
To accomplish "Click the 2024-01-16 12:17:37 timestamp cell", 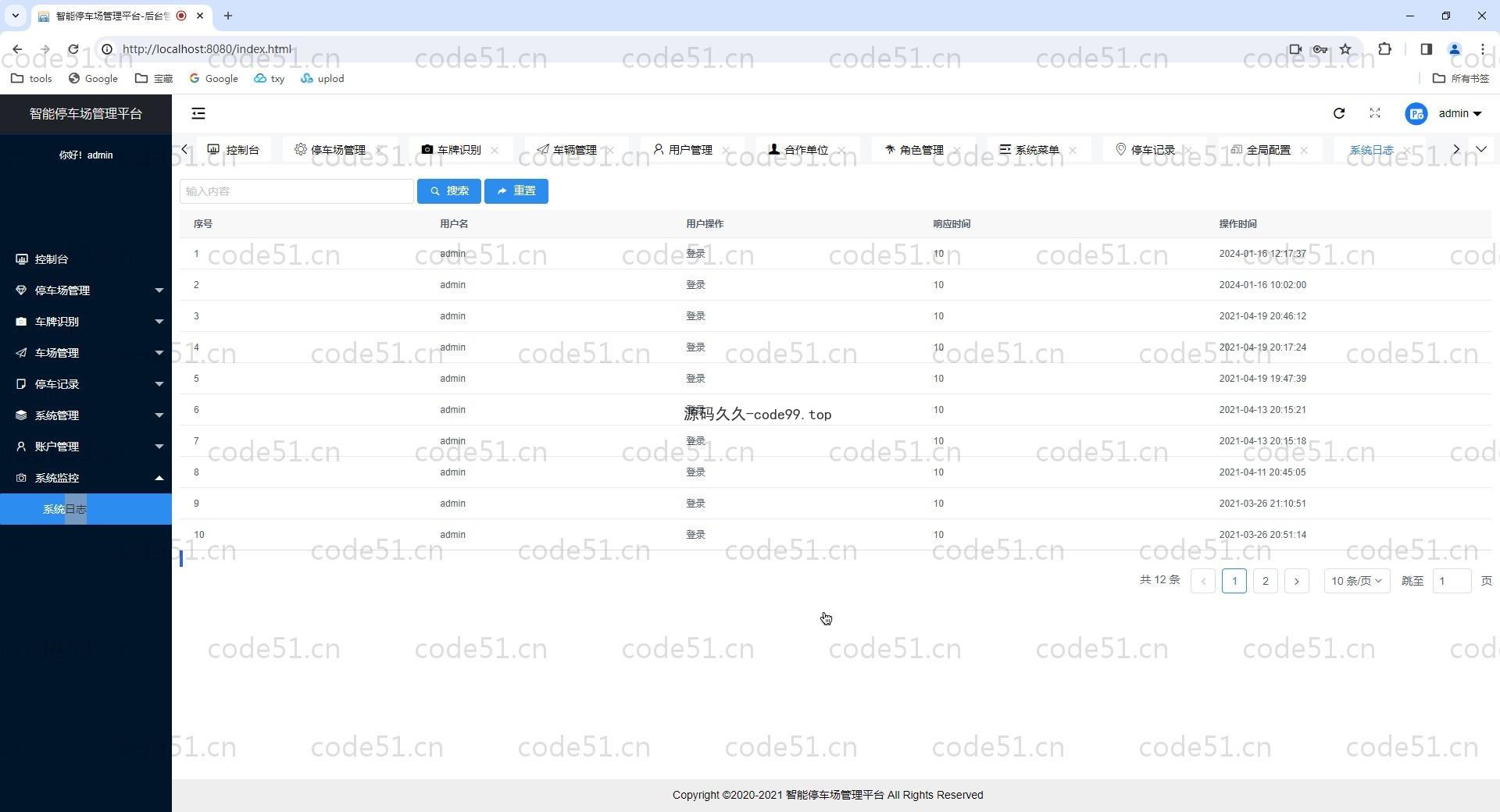I will (x=1262, y=254).
